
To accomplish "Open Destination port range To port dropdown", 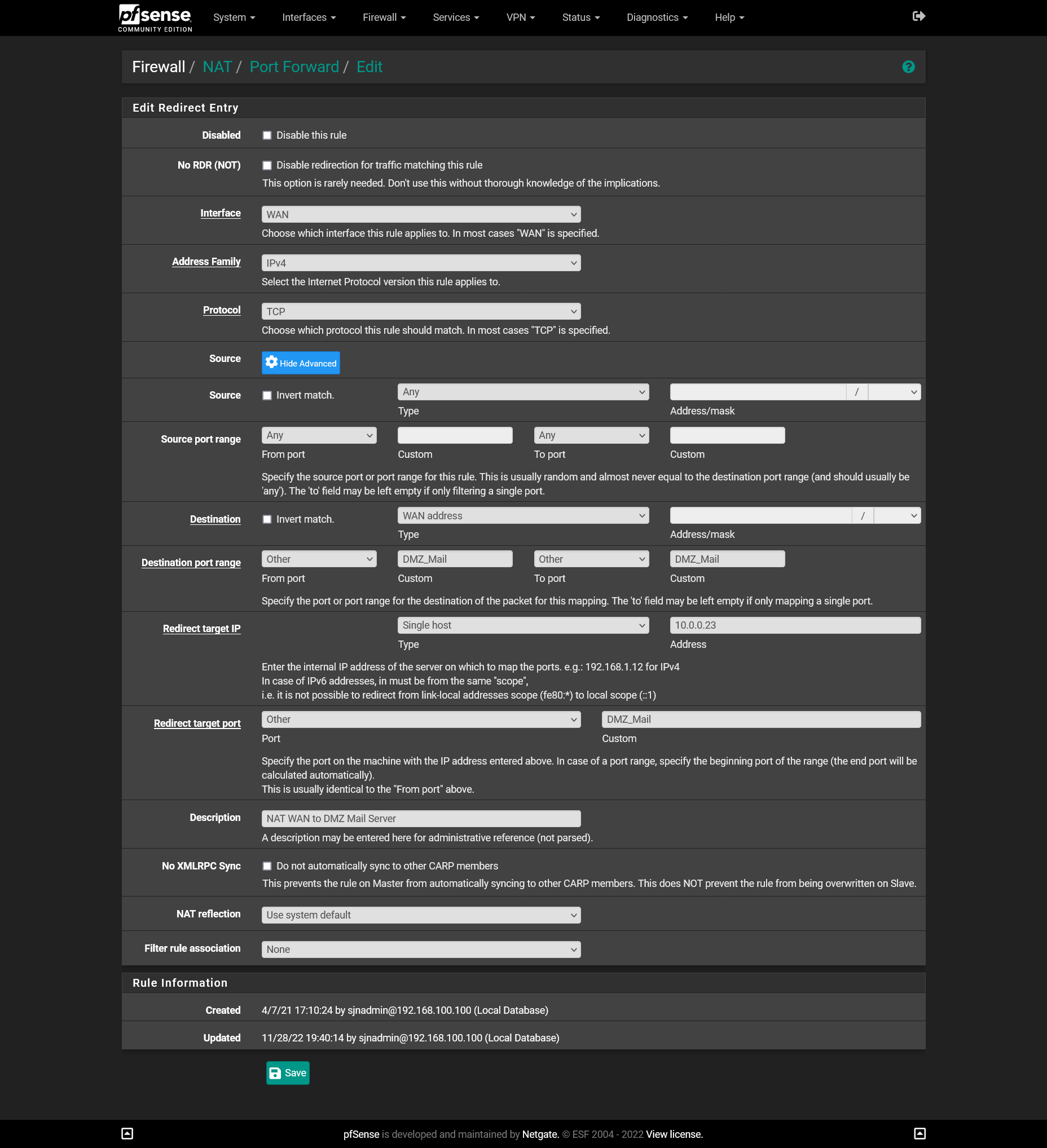I will [x=591, y=559].
